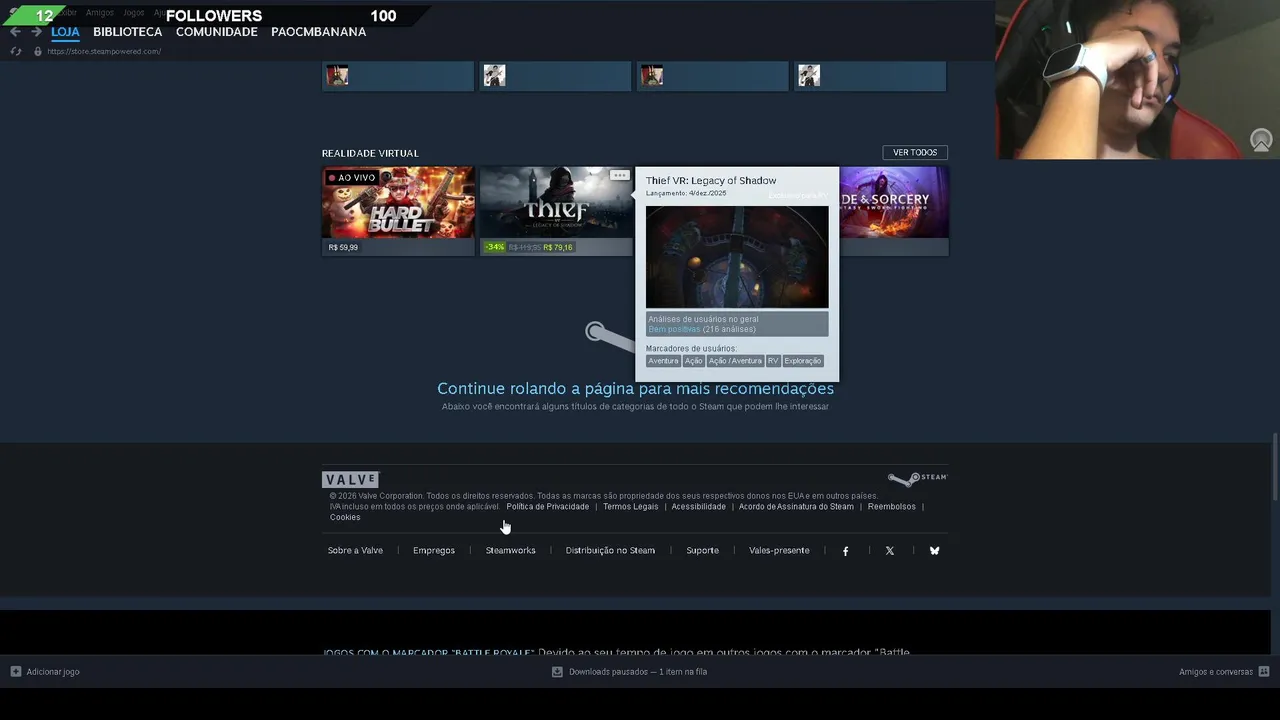Click the fourth friend avatar card

click(x=870, y=76)
